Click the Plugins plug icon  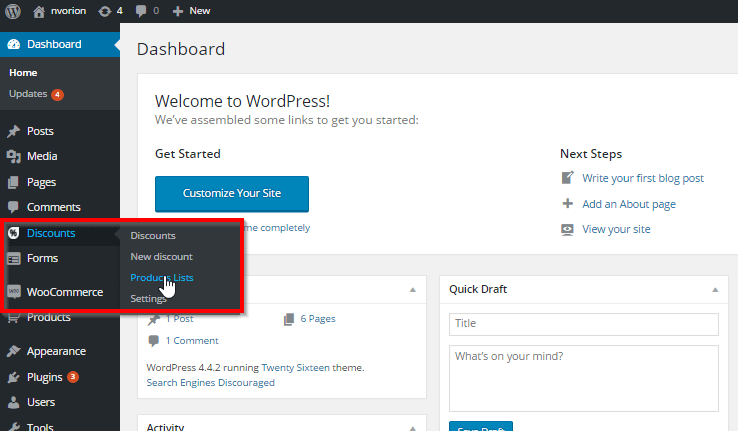[x=14, y=377]
